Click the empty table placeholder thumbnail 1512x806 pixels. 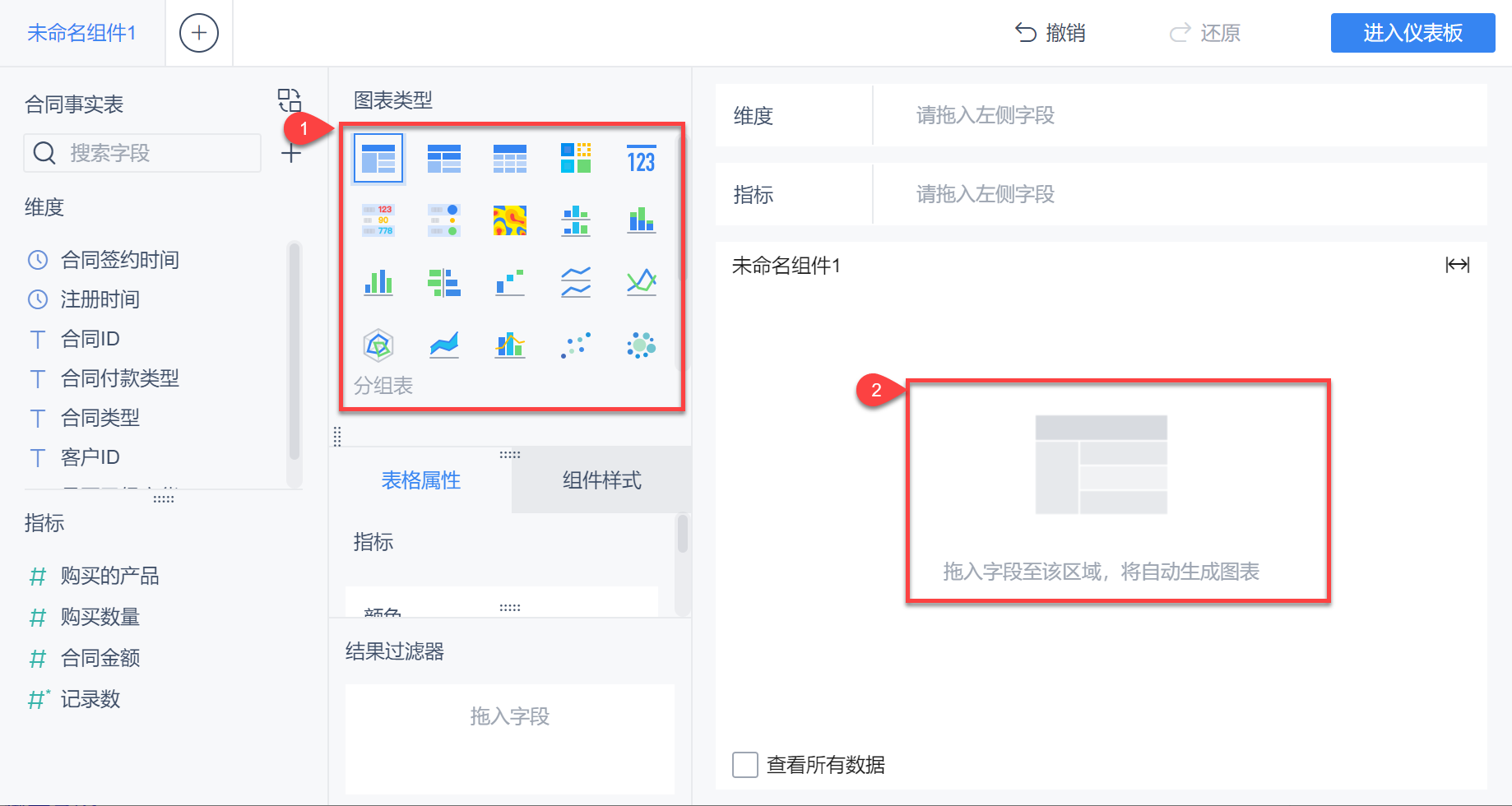coord(1102,465)
